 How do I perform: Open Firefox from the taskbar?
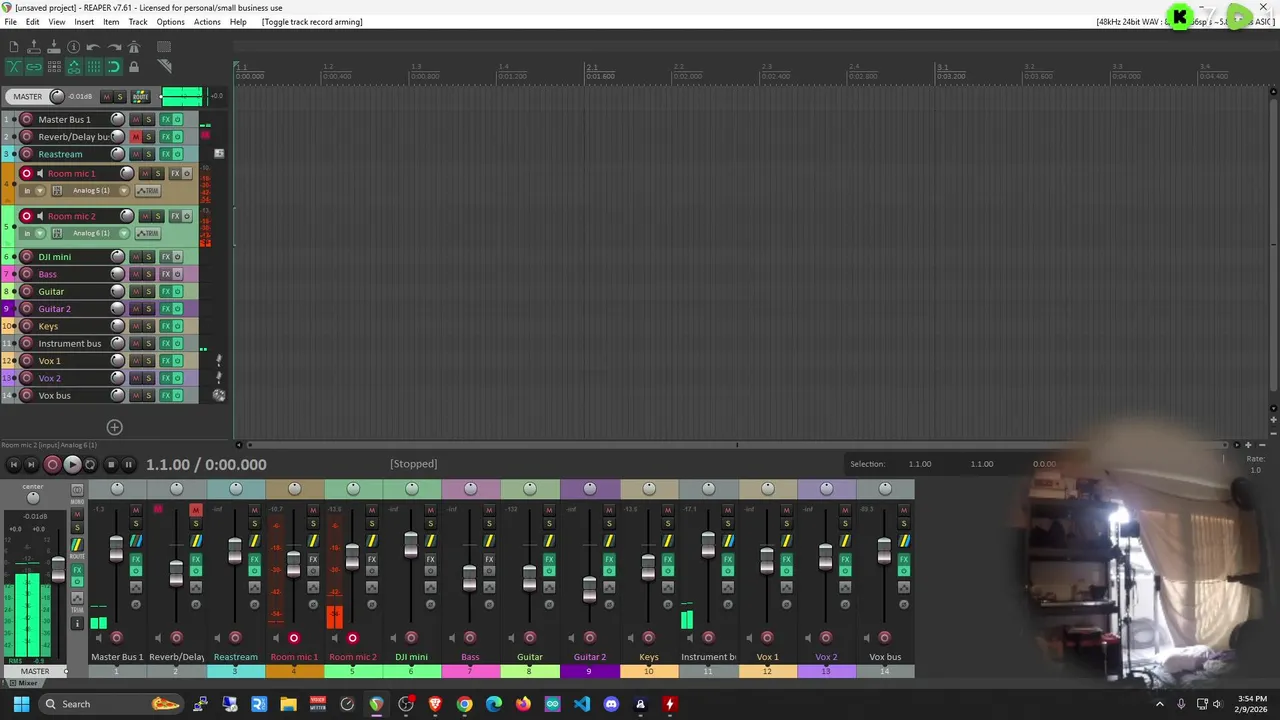(x=523, y=704)
